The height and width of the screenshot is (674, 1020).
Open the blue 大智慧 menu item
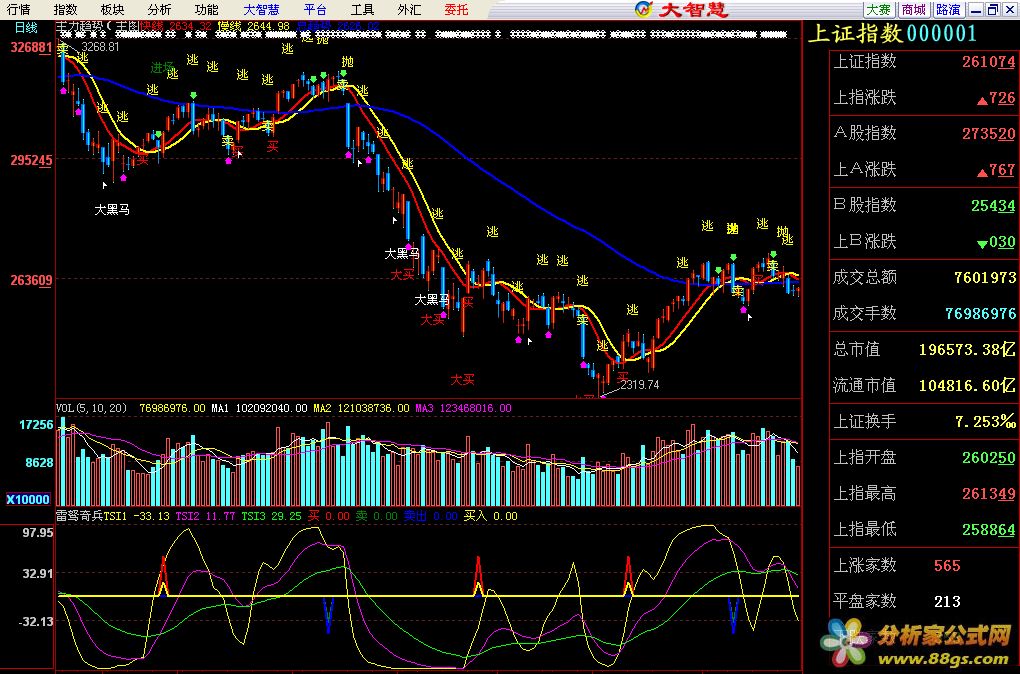point(261,10)
